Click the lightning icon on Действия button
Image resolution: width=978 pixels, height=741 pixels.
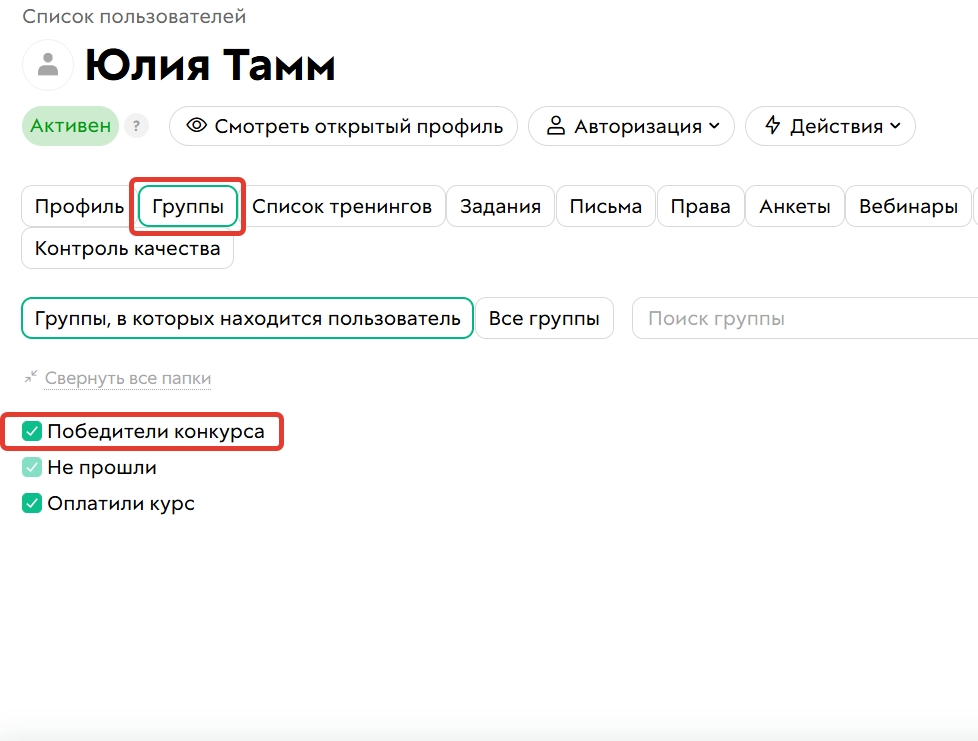[x=772, y=126]
